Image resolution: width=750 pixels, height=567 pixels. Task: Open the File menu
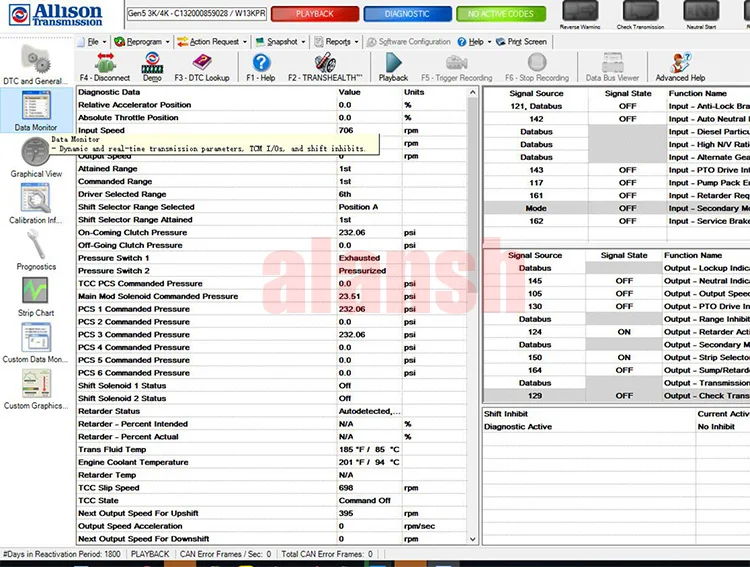93,42
